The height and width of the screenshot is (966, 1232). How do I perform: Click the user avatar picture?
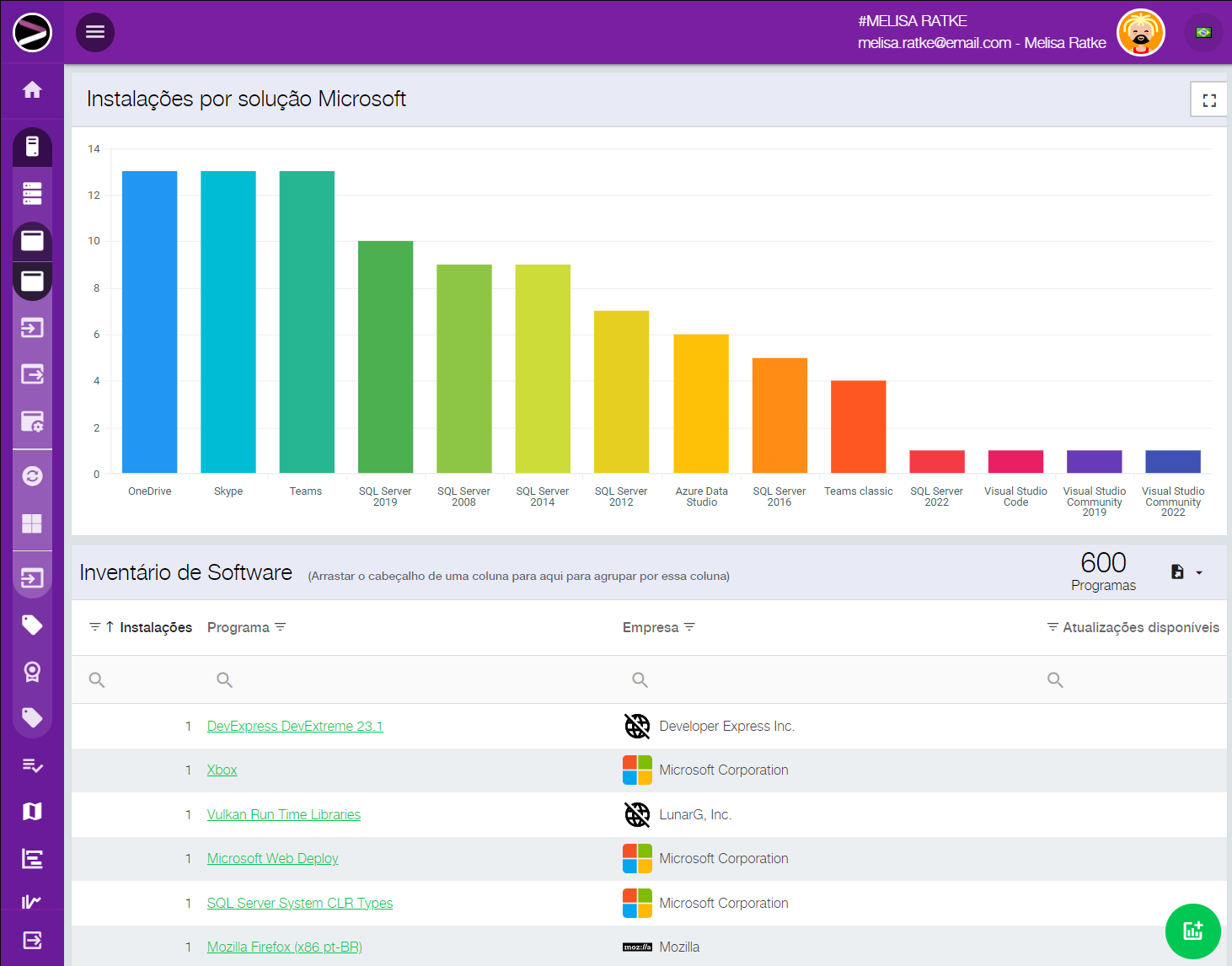pyautogui.click(x=1140, y=33)
